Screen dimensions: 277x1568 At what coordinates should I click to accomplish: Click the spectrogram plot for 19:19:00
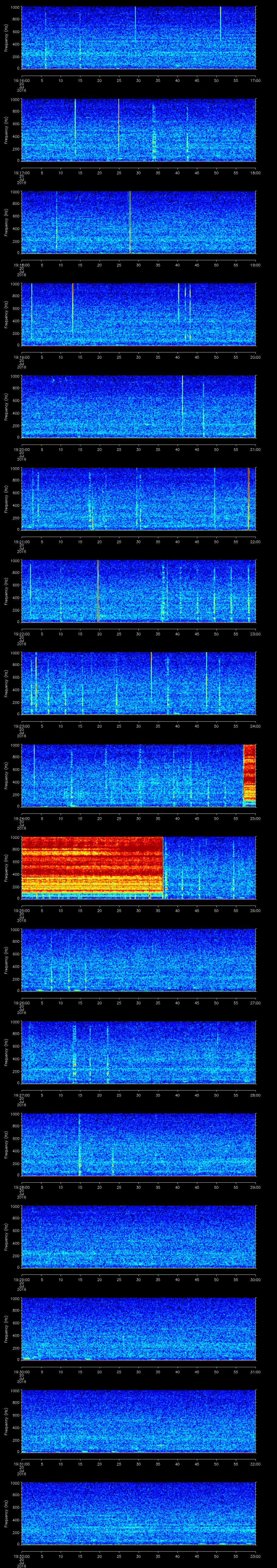click(139, 315)
